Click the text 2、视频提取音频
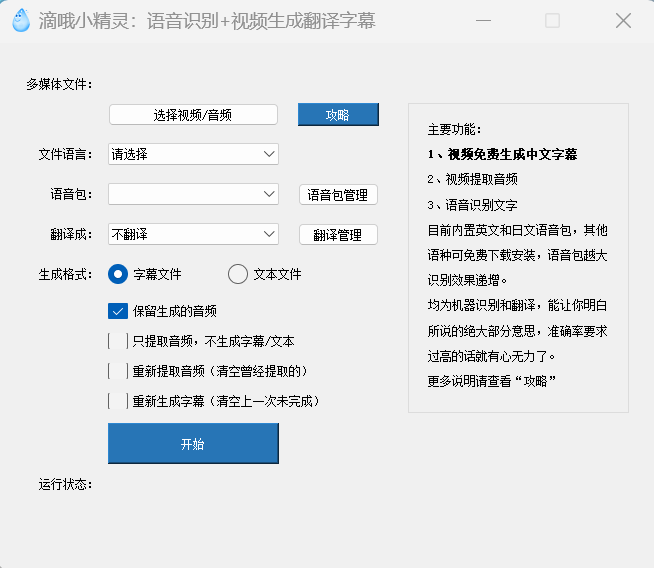 pos(473,180)
